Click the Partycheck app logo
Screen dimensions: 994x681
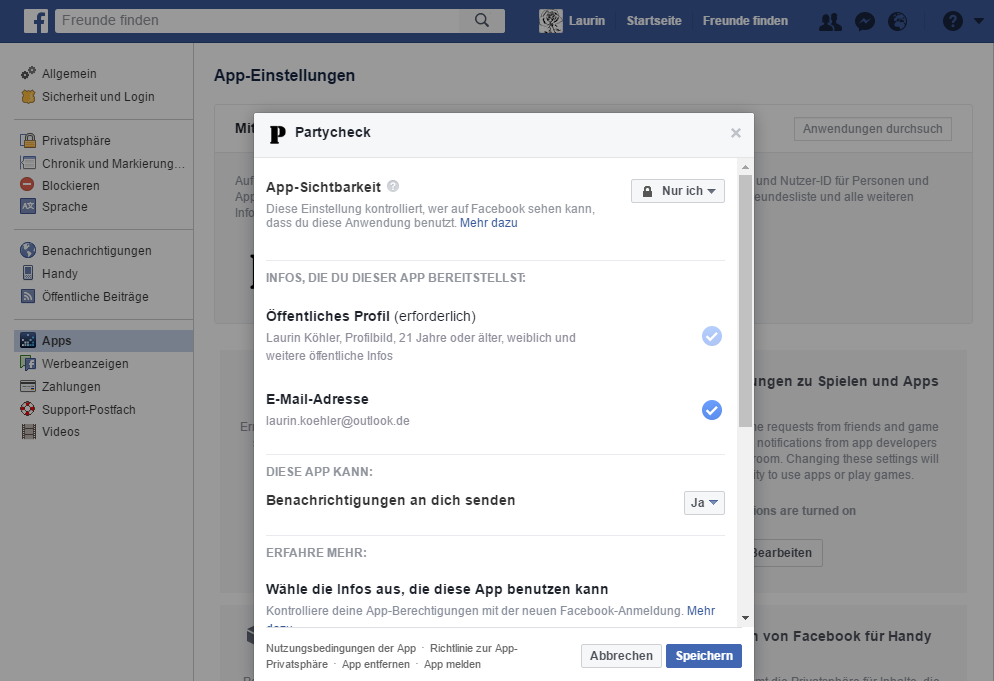[277, 134]
